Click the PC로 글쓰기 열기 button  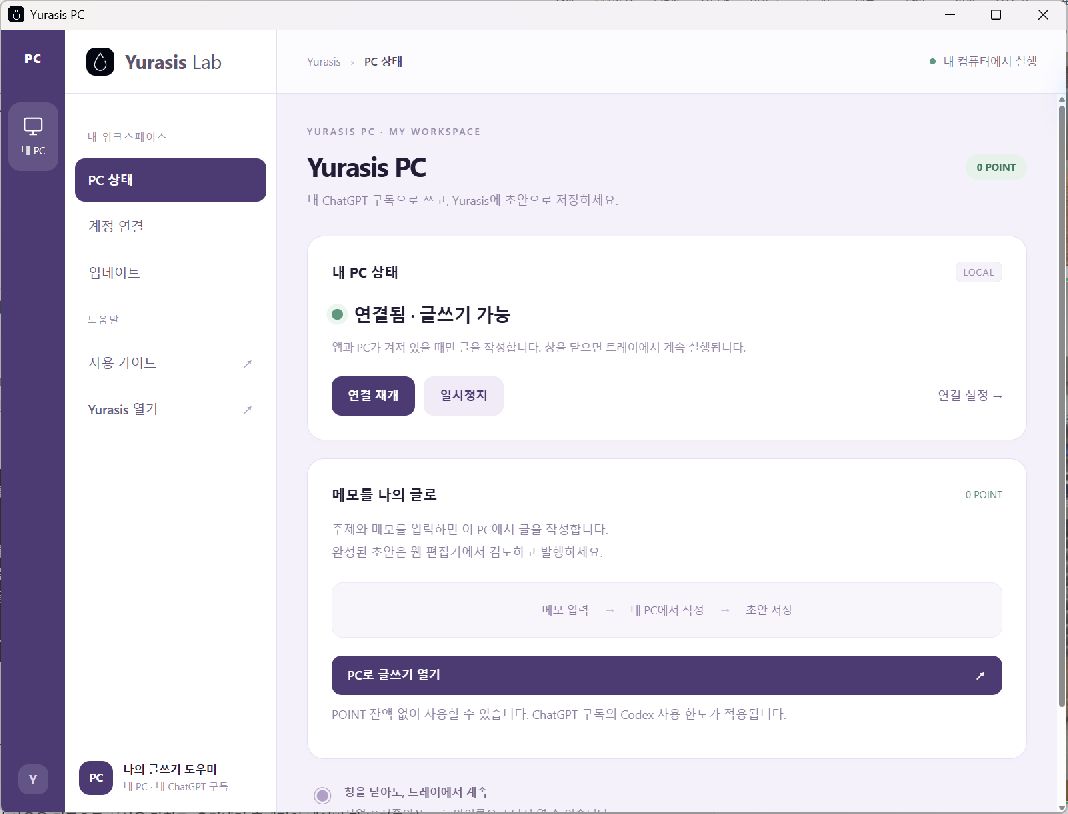point(667,676)
